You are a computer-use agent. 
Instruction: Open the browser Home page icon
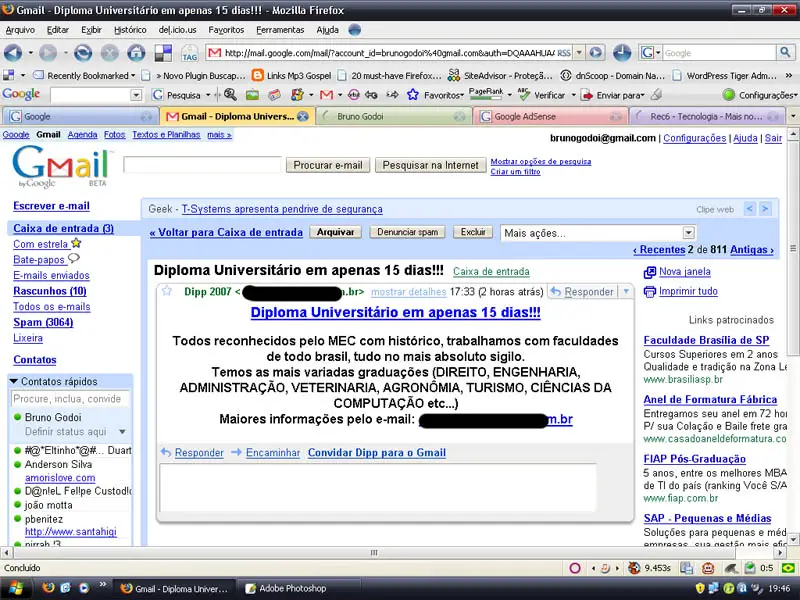136,53
